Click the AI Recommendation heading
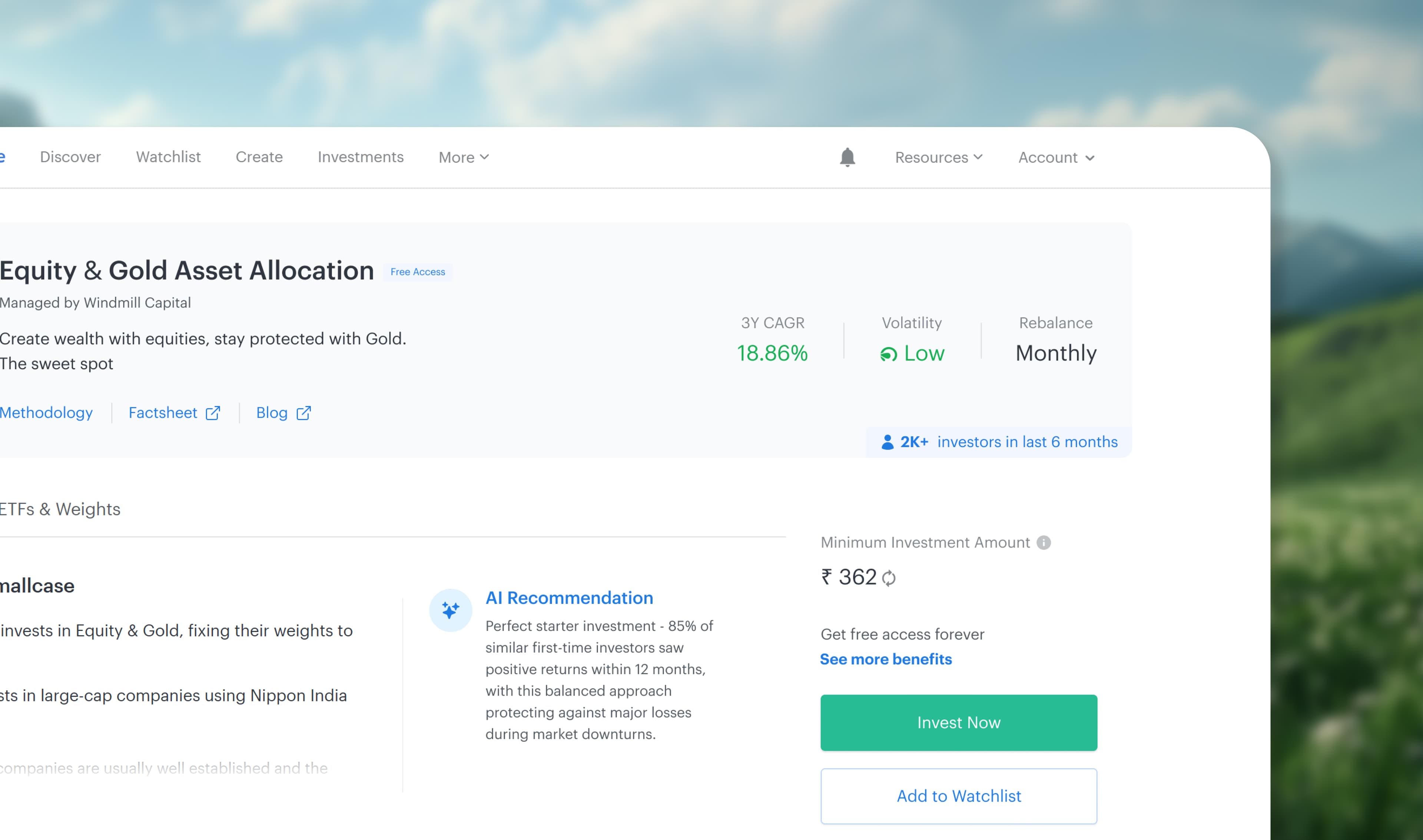 pyautogui.click(x=570, y=598)
